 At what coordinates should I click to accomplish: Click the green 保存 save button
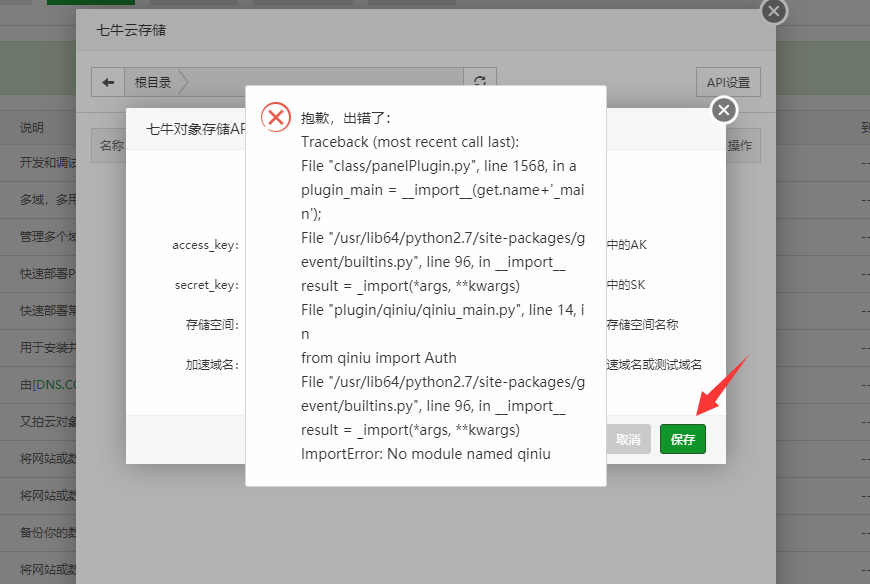coord(682,439)
